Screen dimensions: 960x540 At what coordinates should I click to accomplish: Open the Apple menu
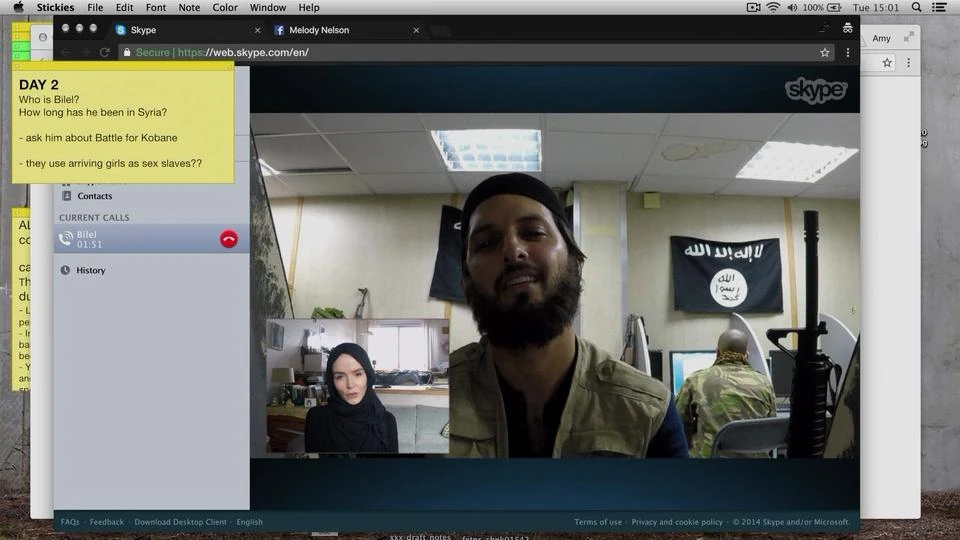point(18,7)
